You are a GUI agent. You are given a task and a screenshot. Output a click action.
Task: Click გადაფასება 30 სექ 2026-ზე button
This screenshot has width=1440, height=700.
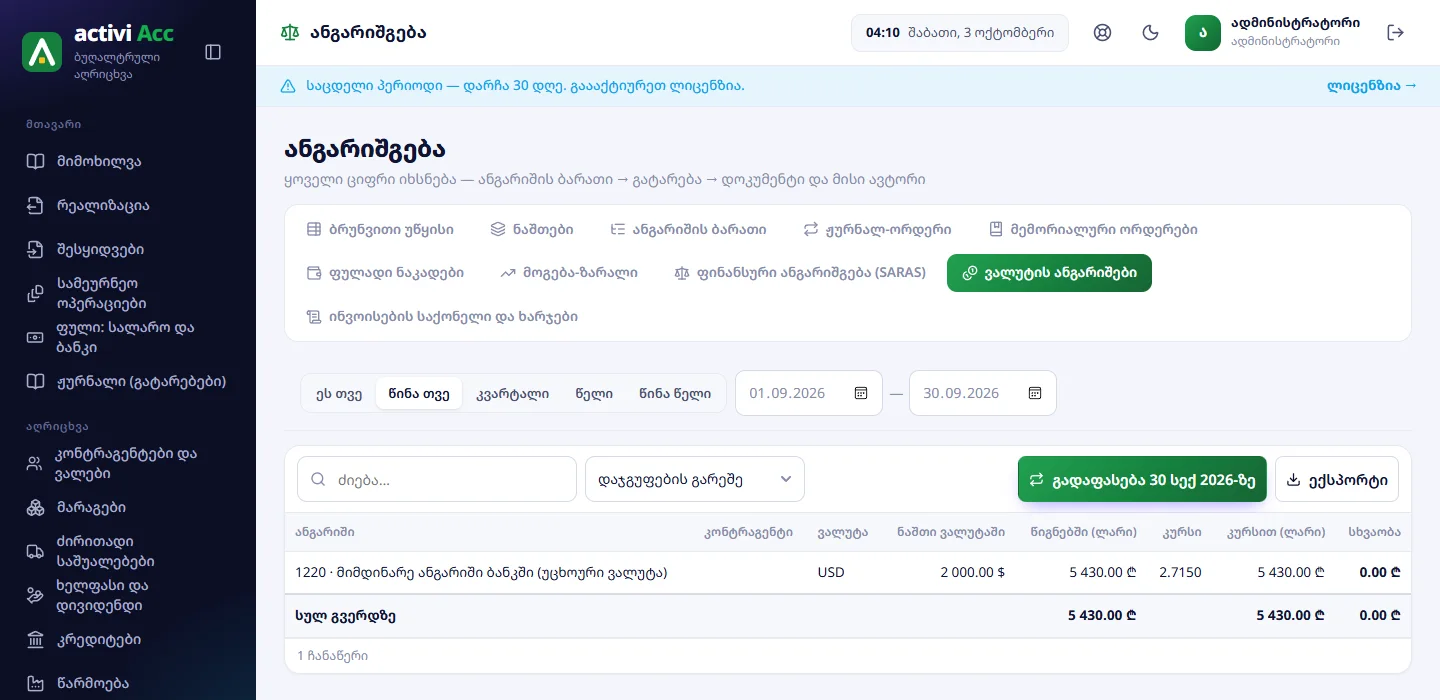click(1142, 479)
